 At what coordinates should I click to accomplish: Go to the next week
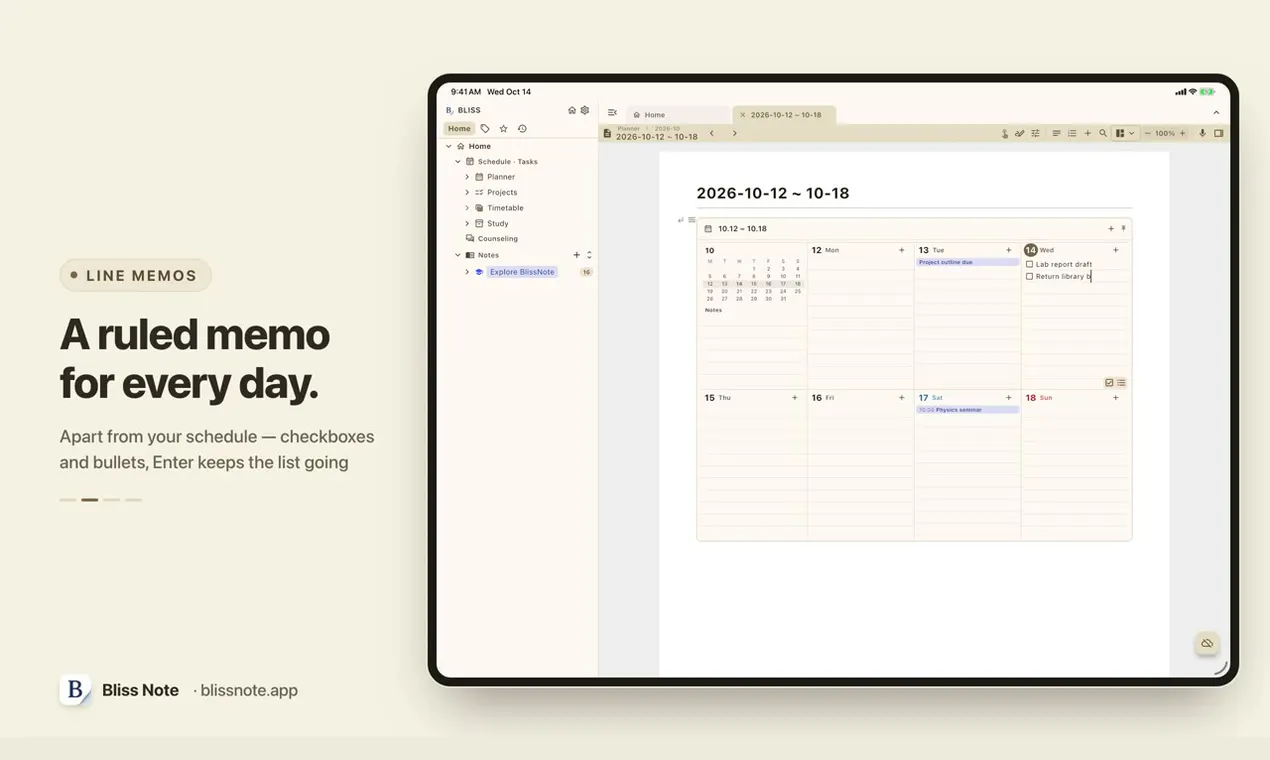(734, 133)
